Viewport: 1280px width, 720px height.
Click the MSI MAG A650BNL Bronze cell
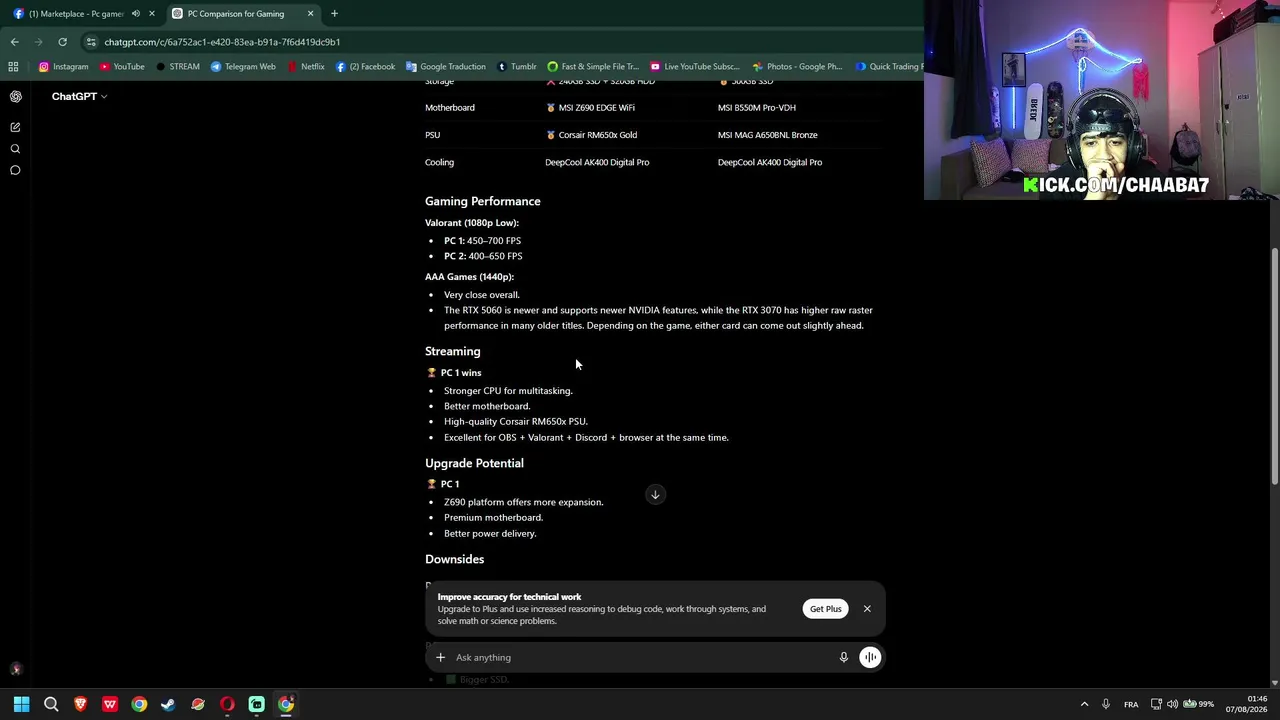point(768,135)
